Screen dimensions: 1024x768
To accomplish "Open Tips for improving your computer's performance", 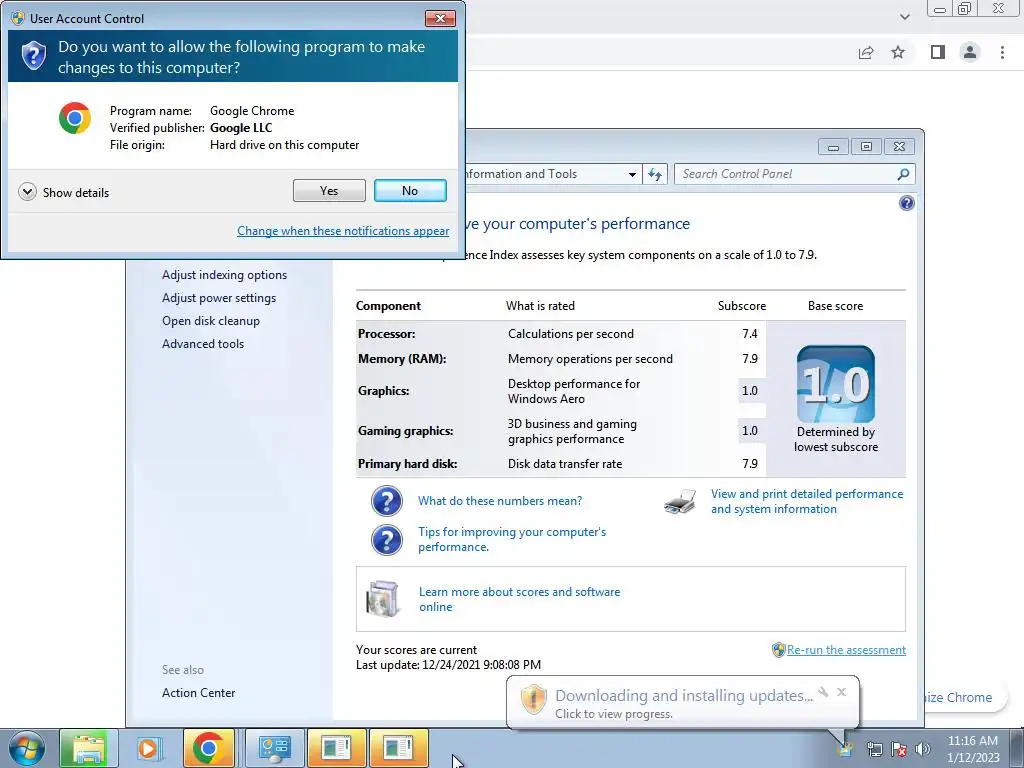I will tap(512, 539).
